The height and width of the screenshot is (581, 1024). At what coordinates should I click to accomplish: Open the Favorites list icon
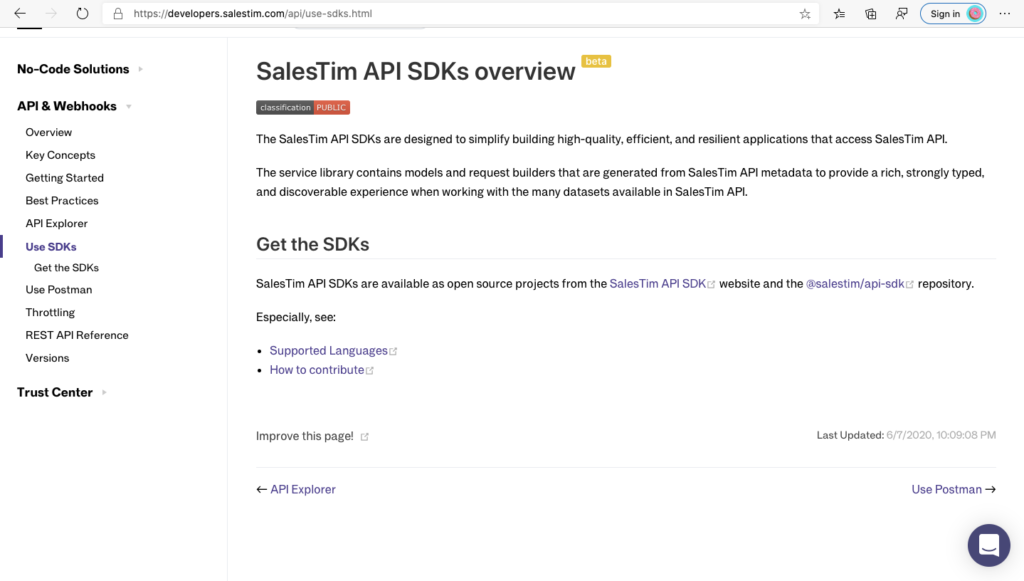pyautogui.click(x=839, y=14)
